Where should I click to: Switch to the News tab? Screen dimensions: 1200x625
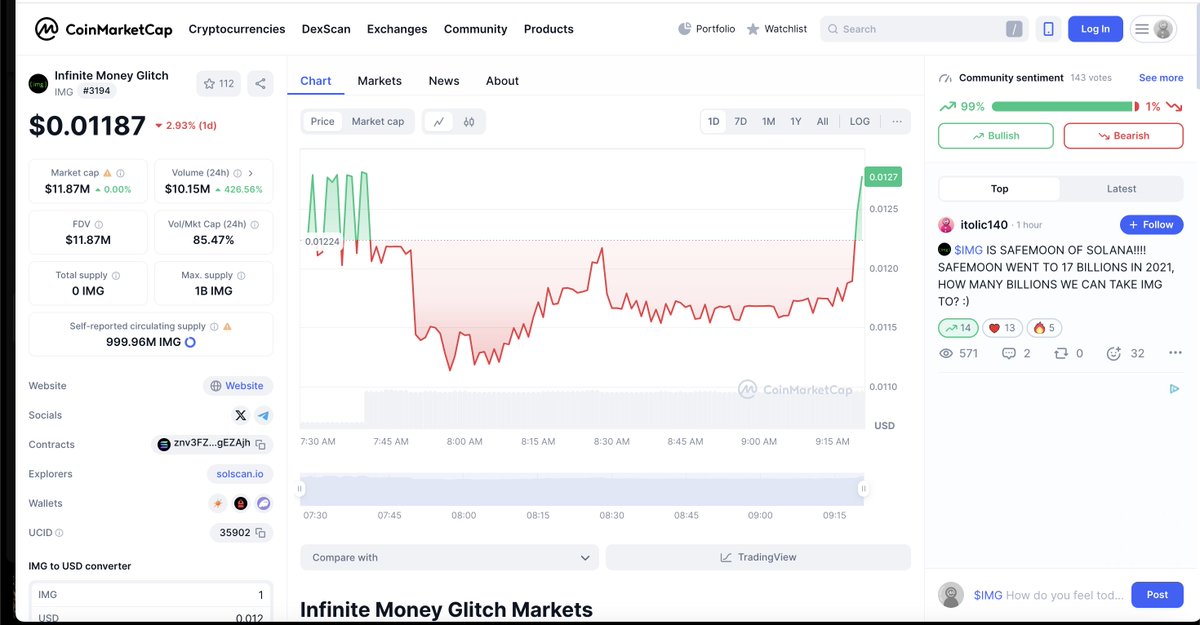(444, 81)
